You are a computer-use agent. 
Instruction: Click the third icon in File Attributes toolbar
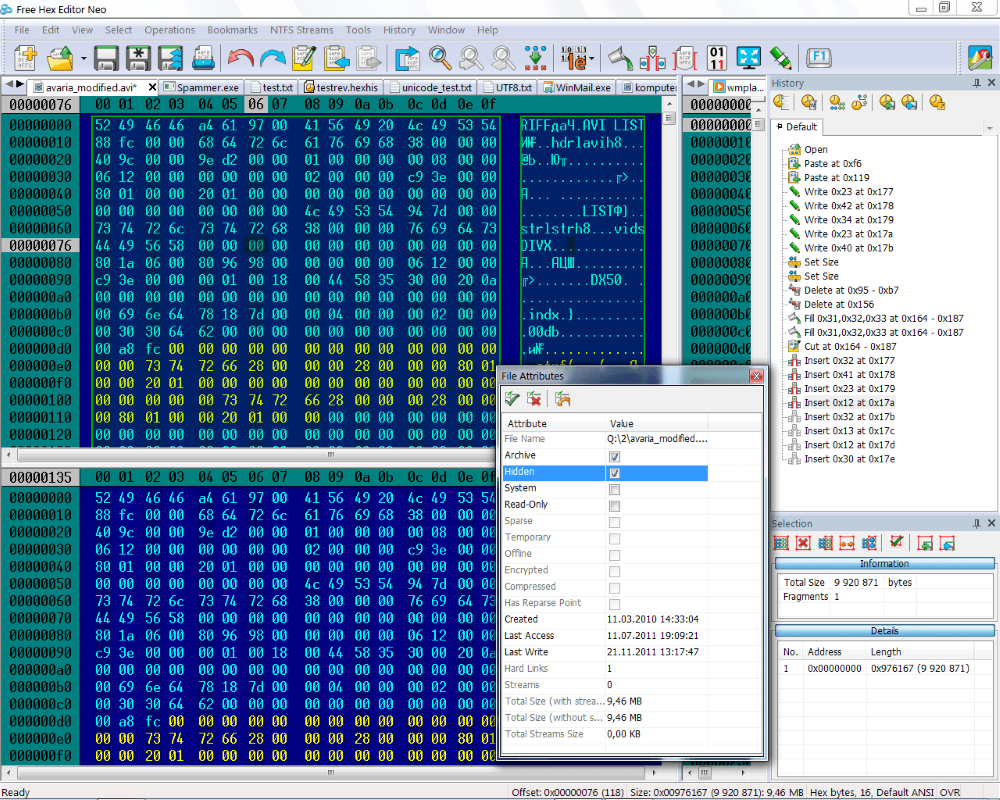point(562,399)
